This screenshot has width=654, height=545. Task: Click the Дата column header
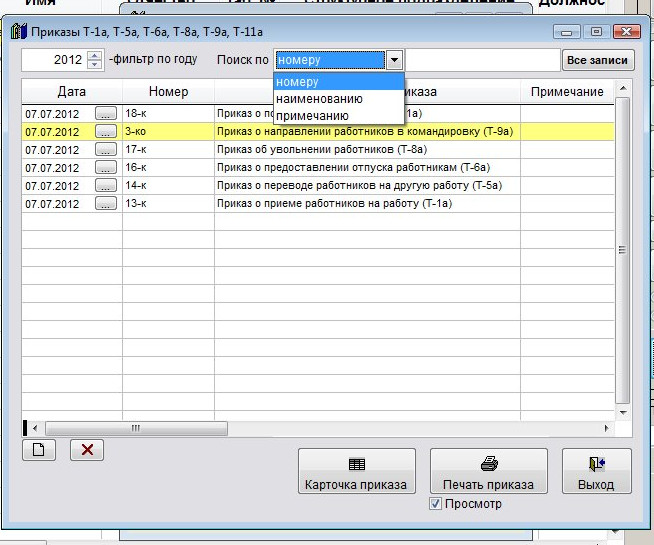point(72,91)
